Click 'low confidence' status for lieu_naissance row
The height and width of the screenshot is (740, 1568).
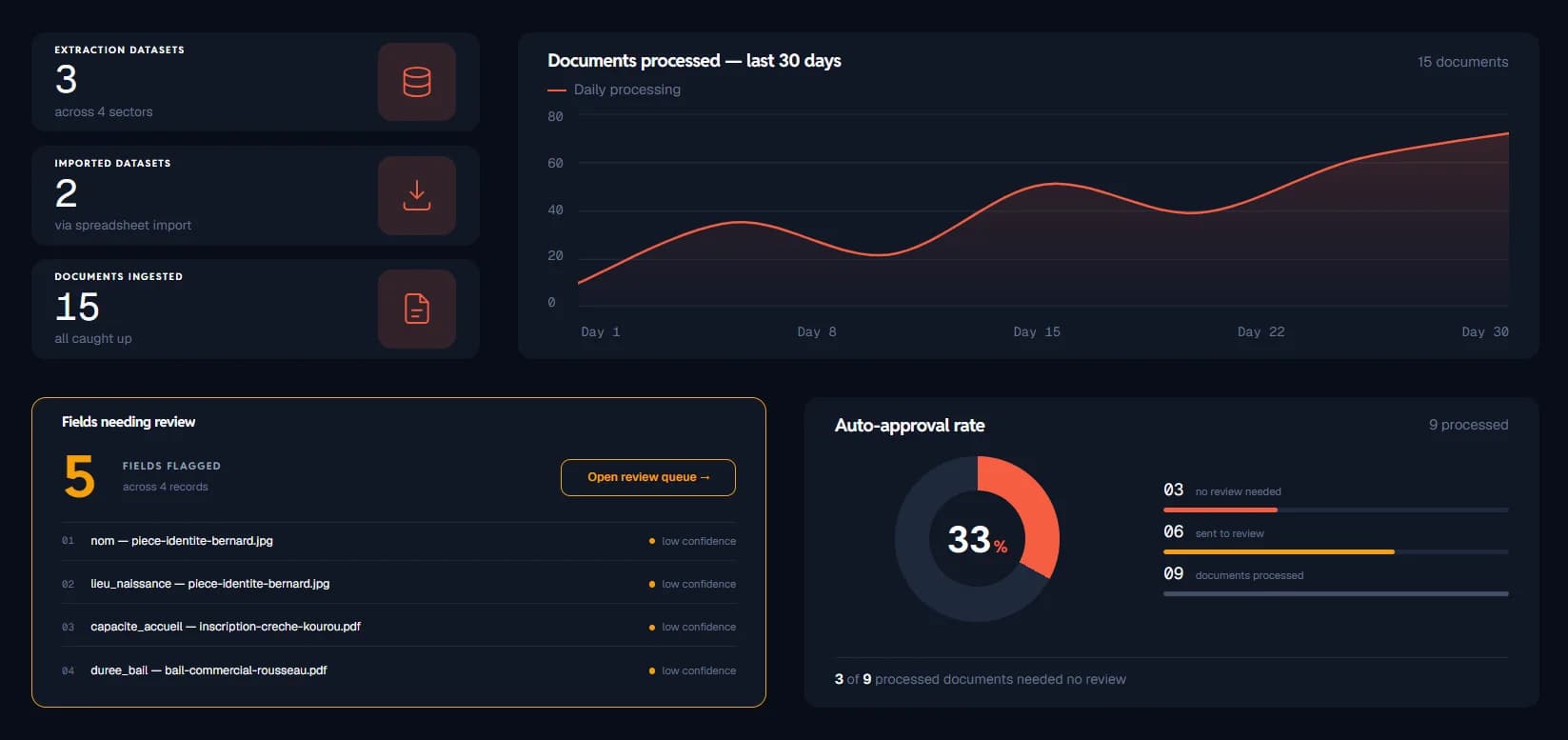click(x=692, y=584)
